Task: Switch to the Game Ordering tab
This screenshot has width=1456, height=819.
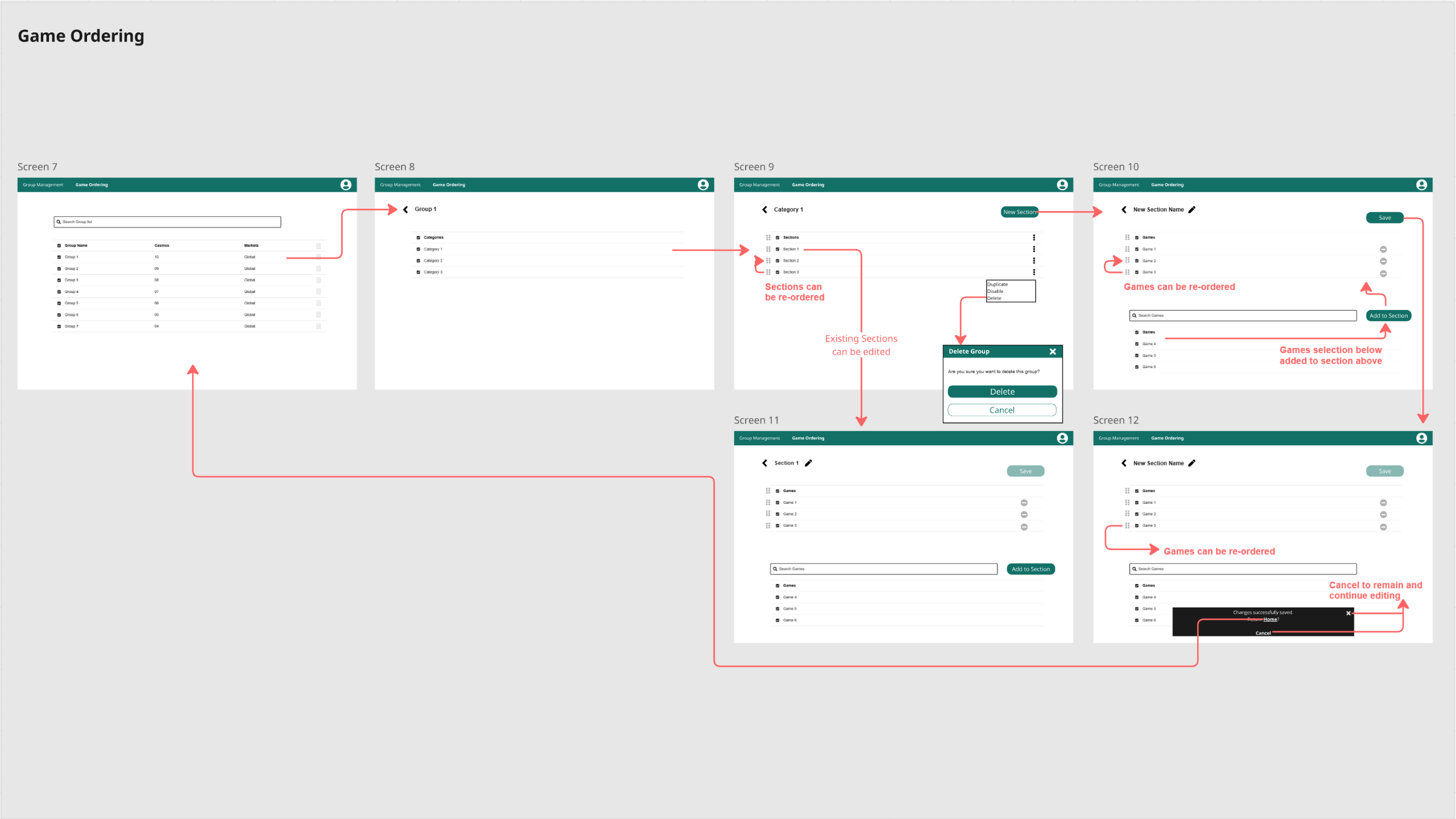Action: point(92,184)
